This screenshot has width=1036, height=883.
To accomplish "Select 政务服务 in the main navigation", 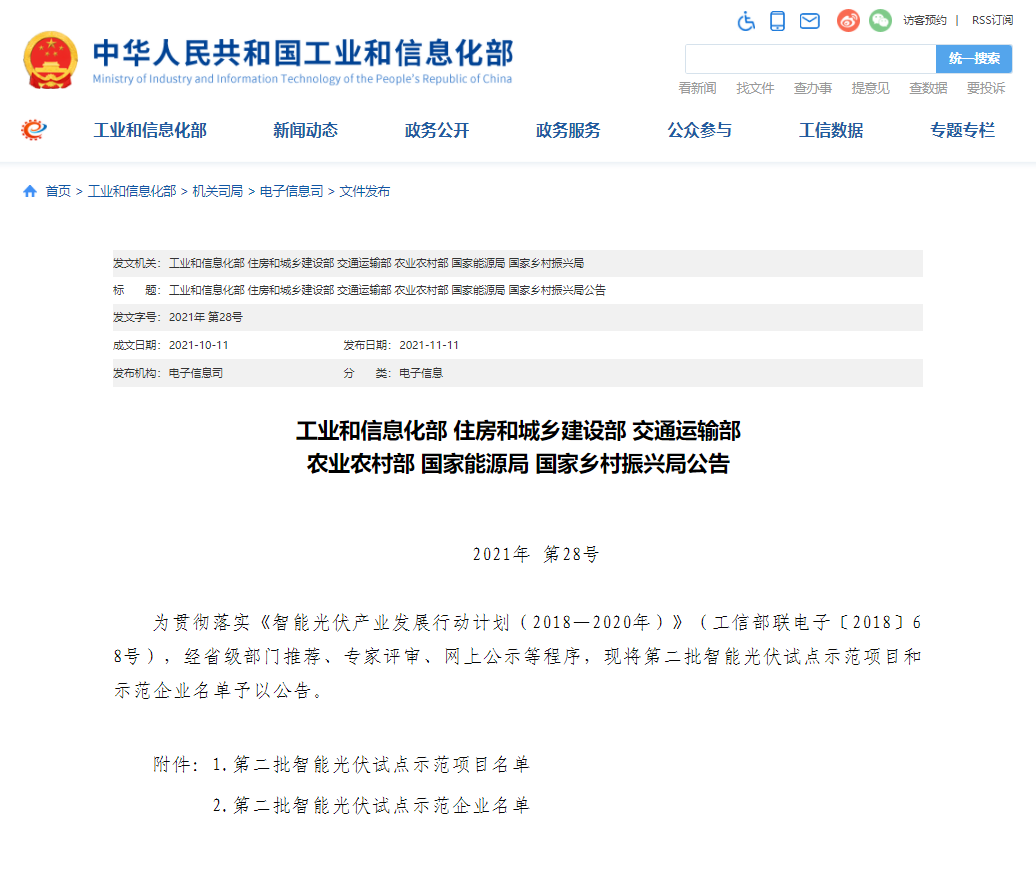I will [568, 130].
